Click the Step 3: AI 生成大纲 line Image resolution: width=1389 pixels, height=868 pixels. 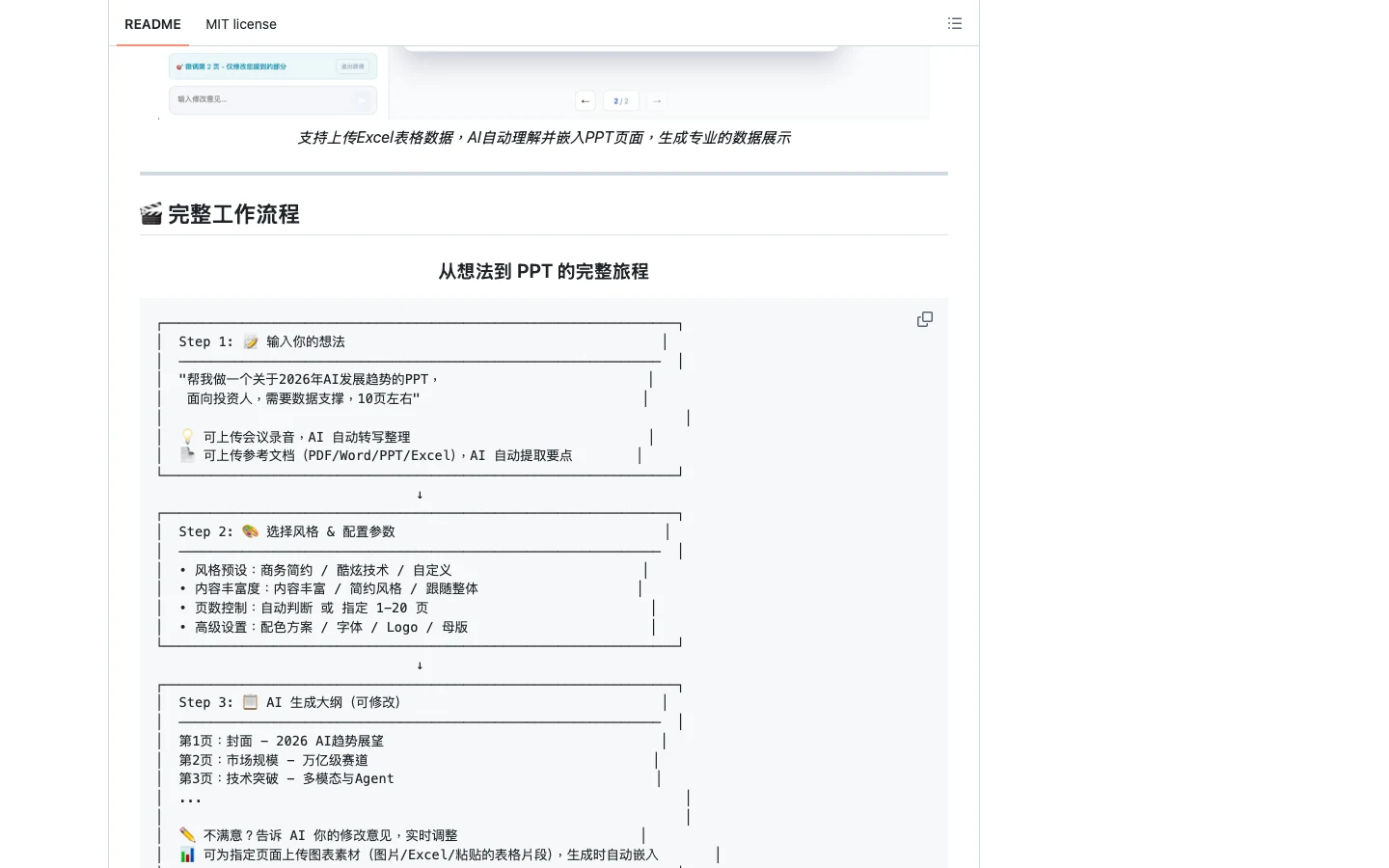(289, 702)
